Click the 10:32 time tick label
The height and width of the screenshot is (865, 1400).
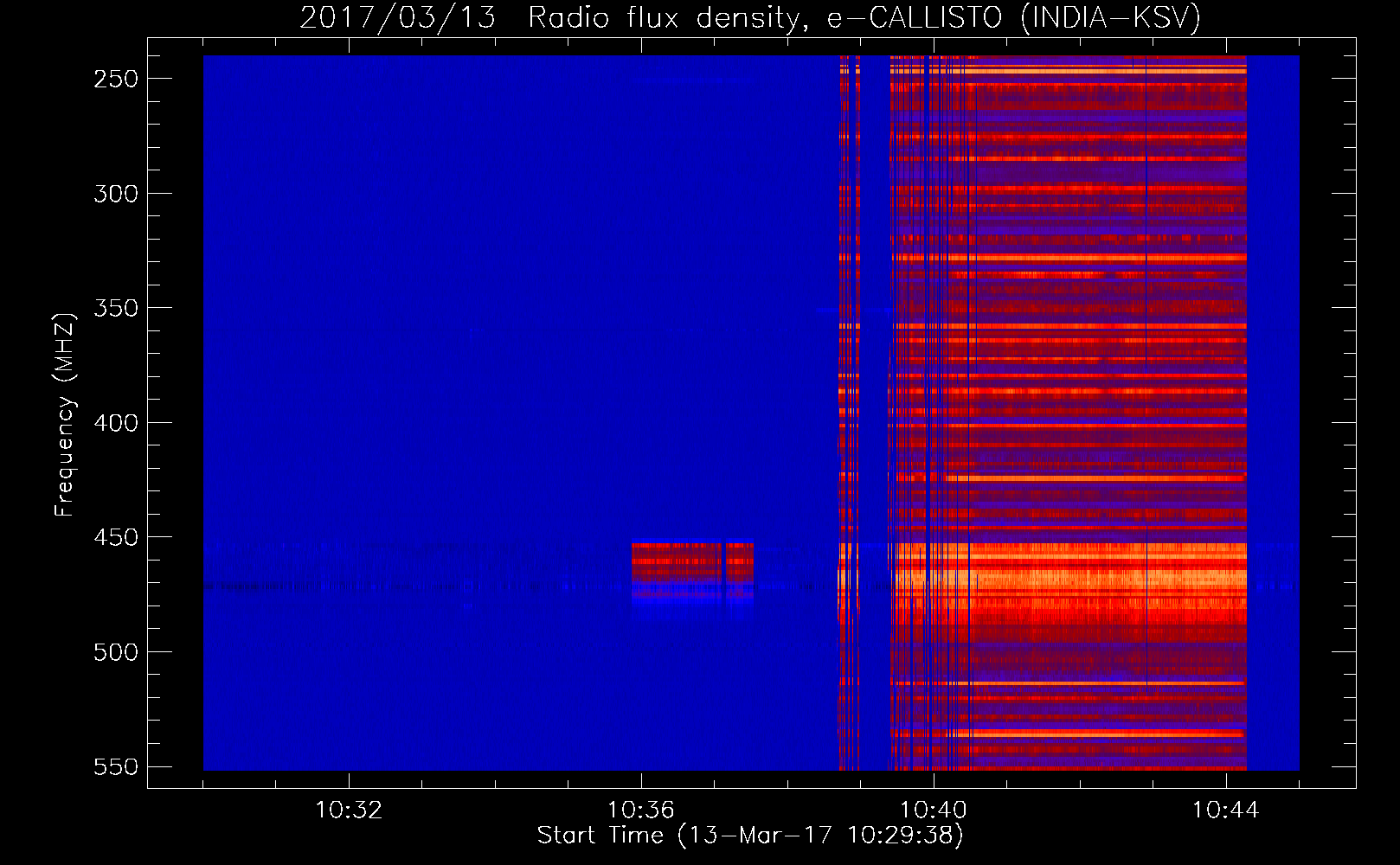pyautogui.click(x=349, y=811)
